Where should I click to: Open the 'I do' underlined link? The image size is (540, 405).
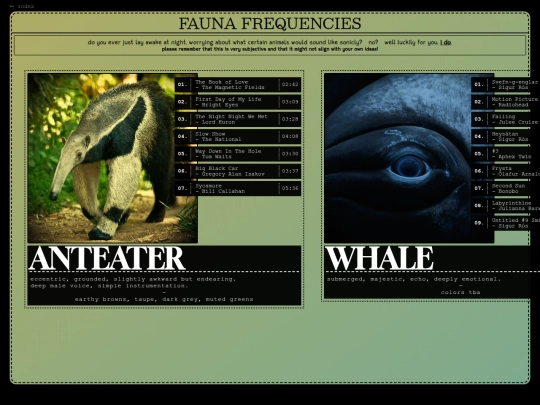tap(446, 42)
